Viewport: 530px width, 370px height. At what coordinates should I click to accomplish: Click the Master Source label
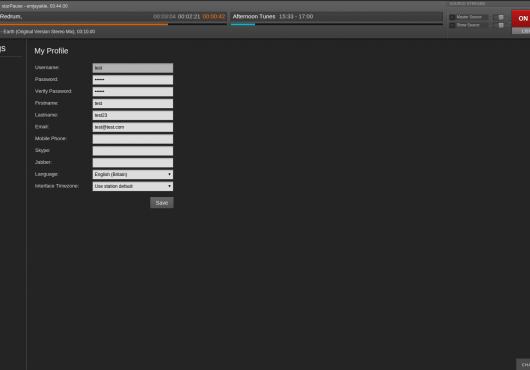(469, 17)
